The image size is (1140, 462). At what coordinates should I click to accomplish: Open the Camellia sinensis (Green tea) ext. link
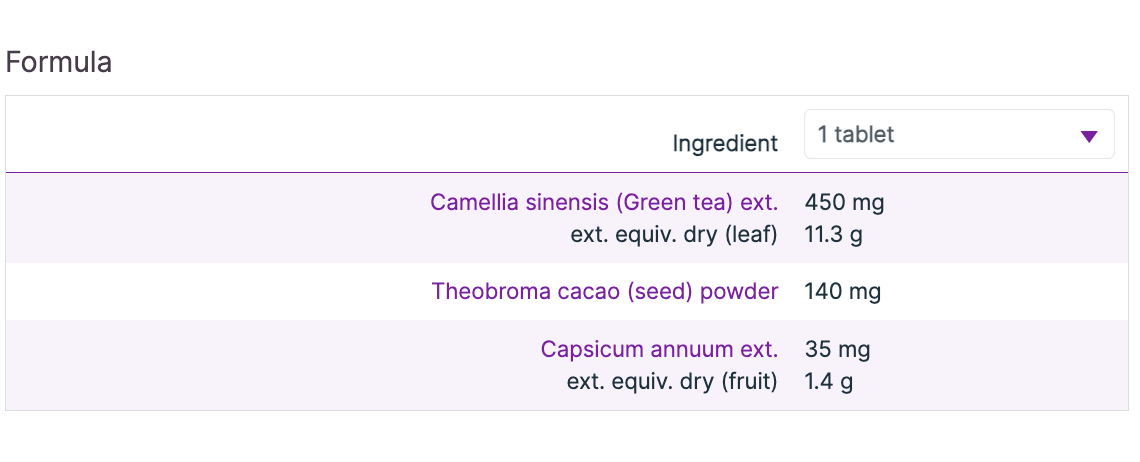(603, 202)
